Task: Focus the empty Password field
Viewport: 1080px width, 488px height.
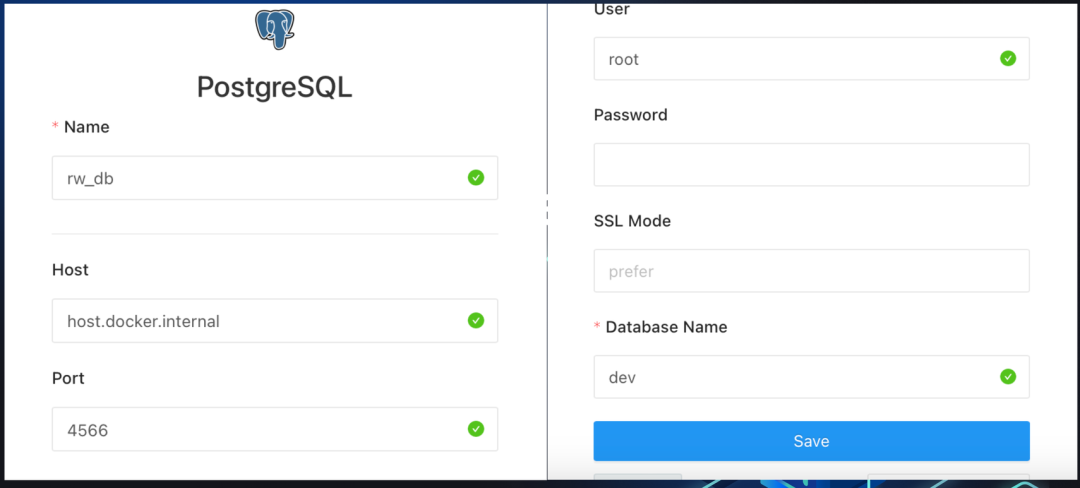Action: (x=811, y=165)
